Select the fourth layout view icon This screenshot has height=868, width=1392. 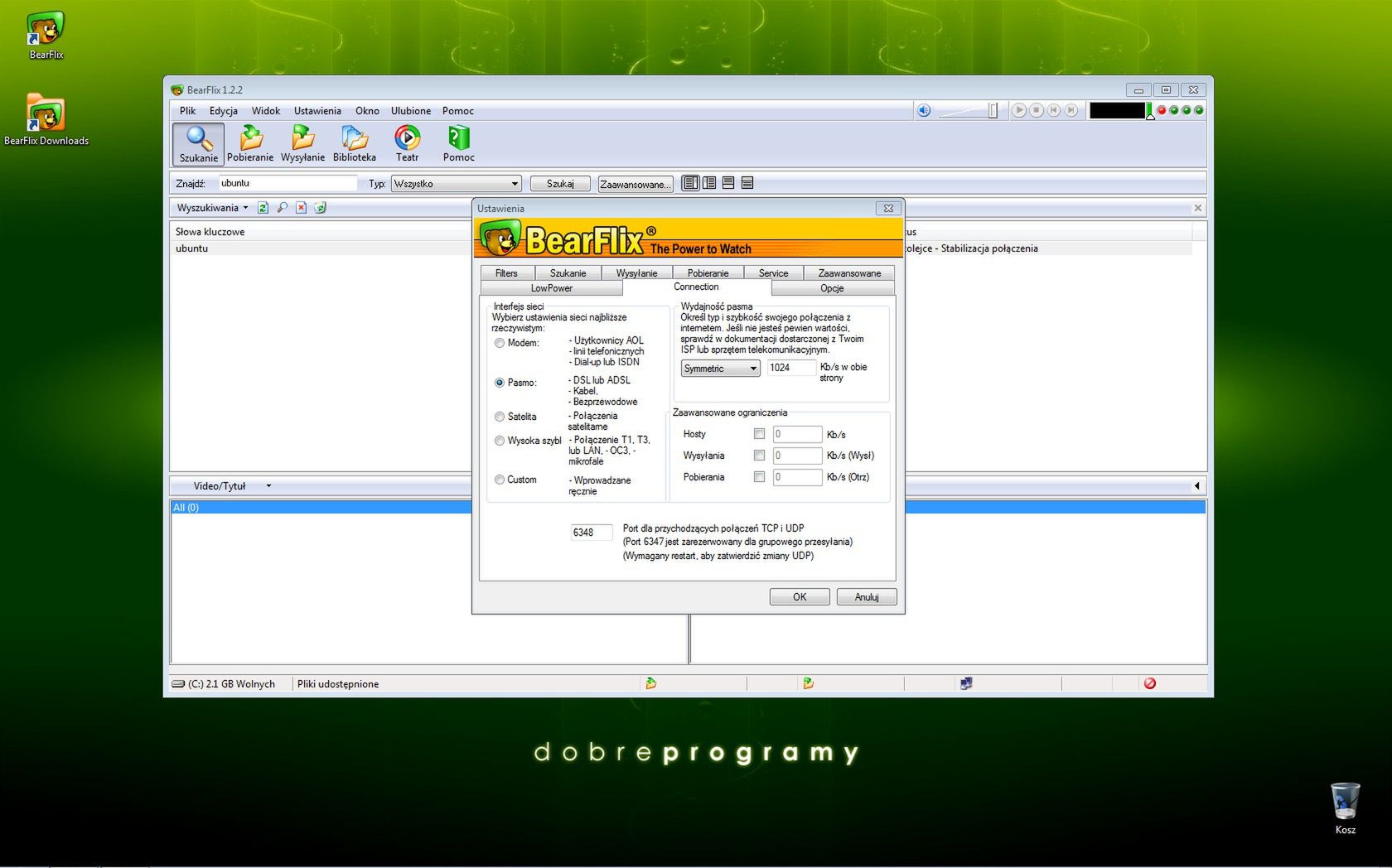747,183
